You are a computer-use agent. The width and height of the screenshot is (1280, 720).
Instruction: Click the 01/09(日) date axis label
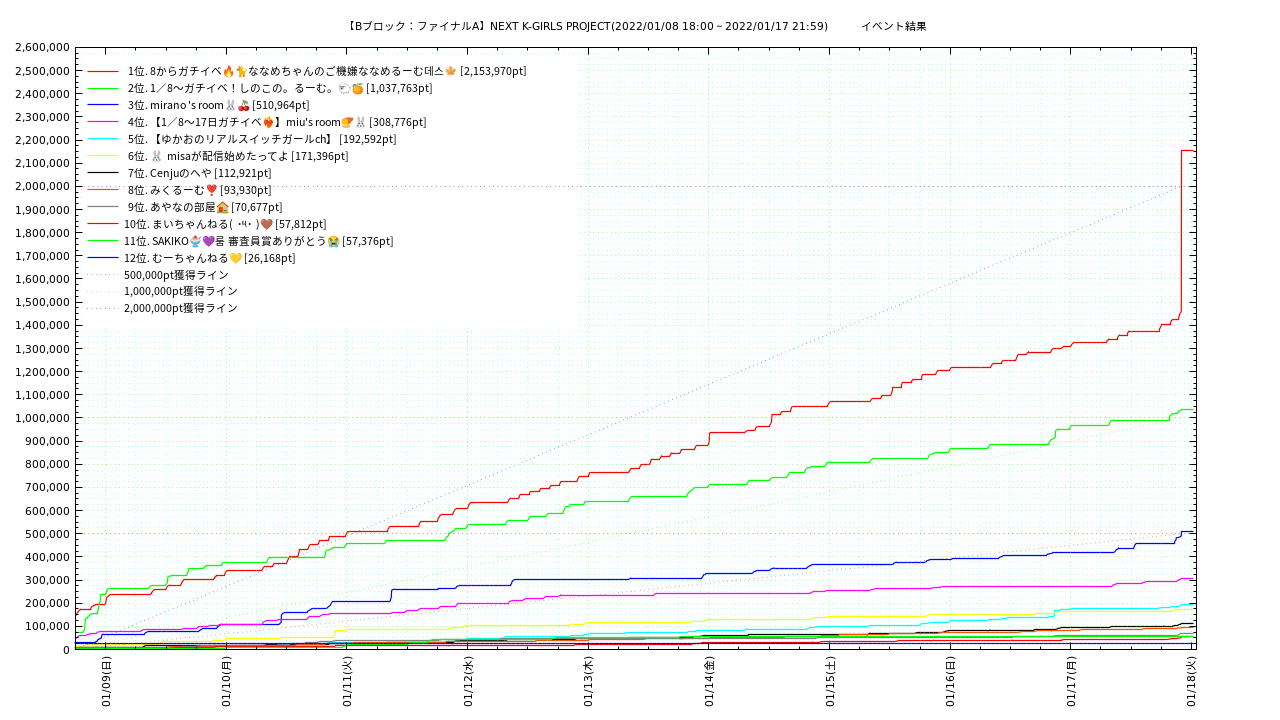[x=106, y=682]
